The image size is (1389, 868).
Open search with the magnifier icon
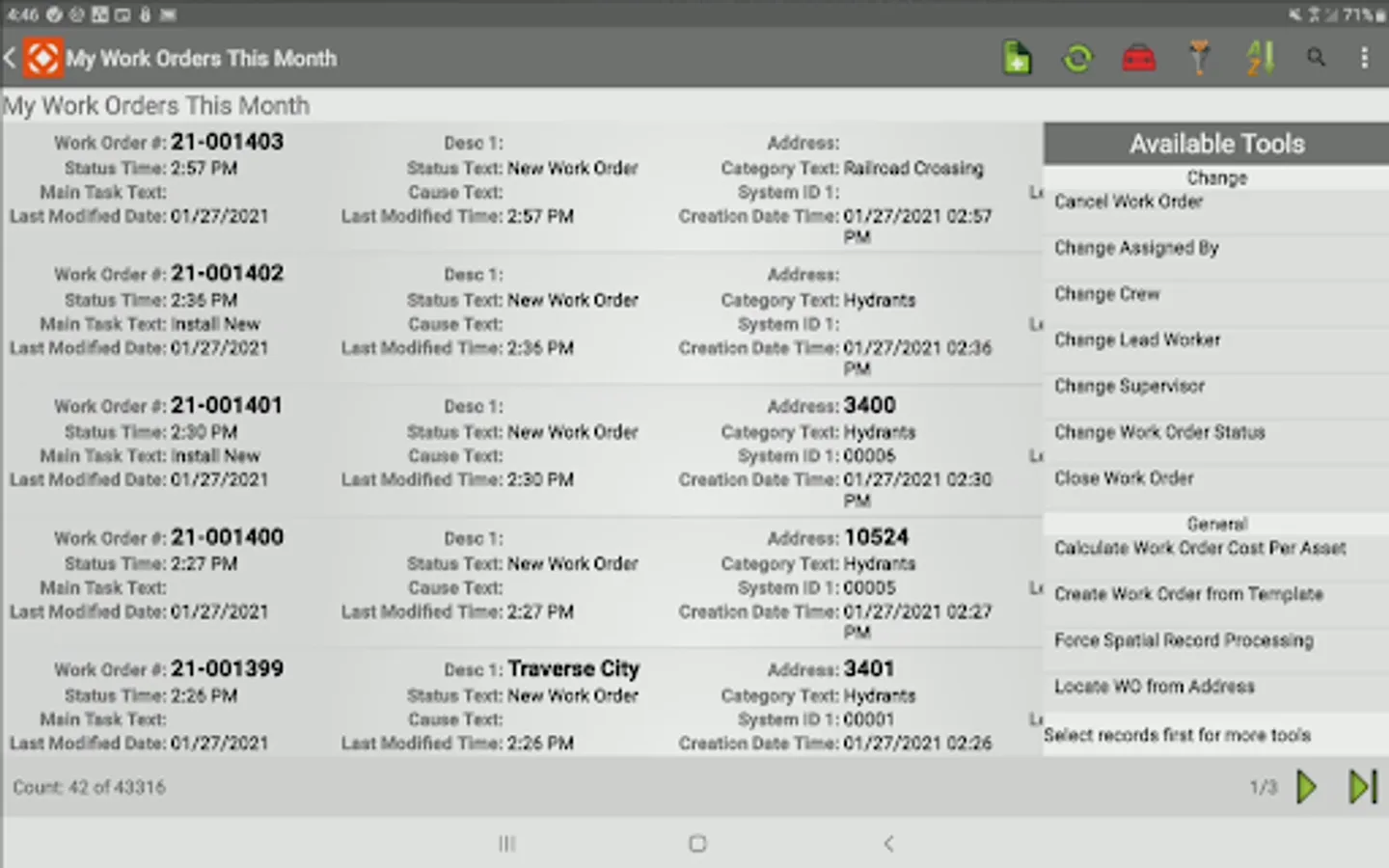(x=1316, y=58)
